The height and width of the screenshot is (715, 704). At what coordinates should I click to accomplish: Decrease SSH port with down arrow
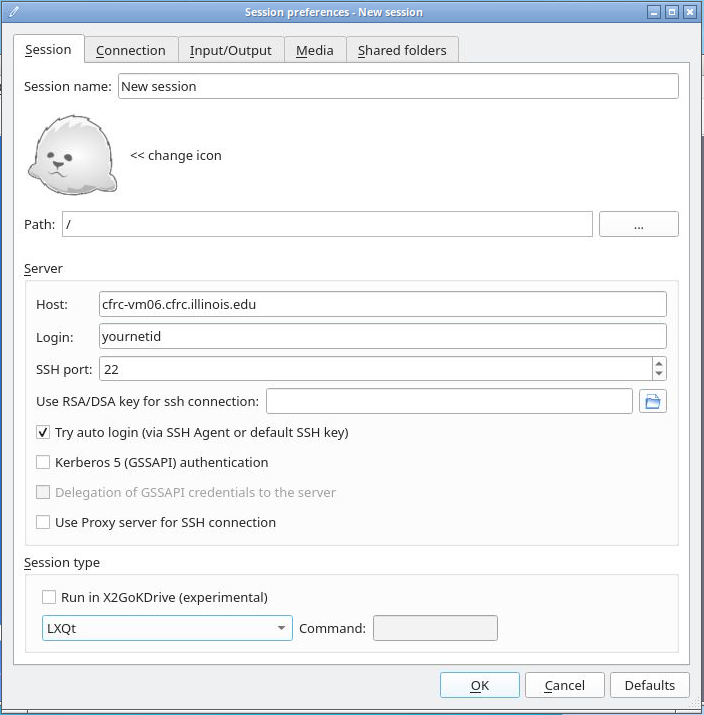coord(659,374)
